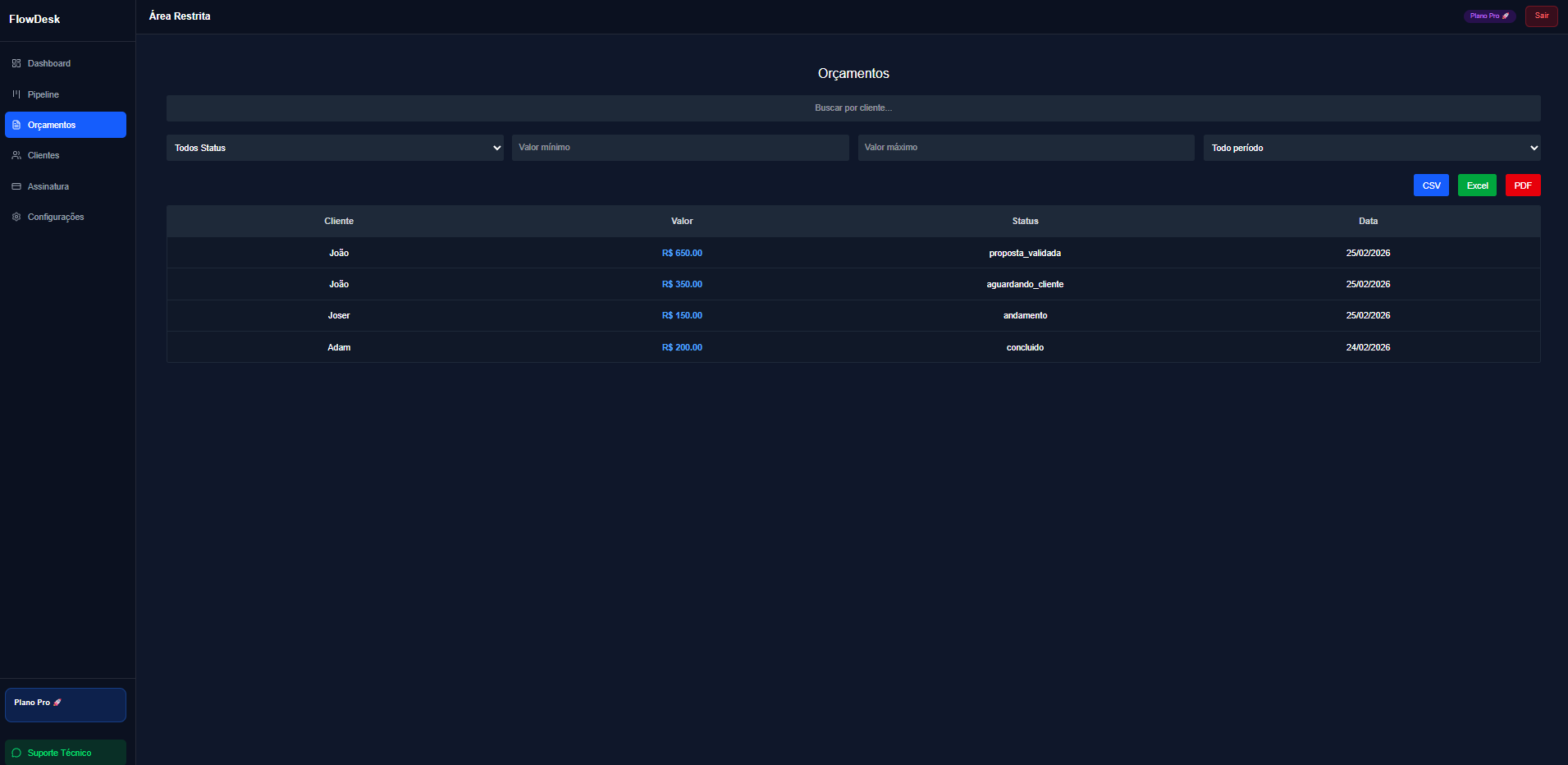Viewport: 1568px width, 765px height.
Task: Click the Suporte Técnico chat bubble icon
Action: [16, 753]
